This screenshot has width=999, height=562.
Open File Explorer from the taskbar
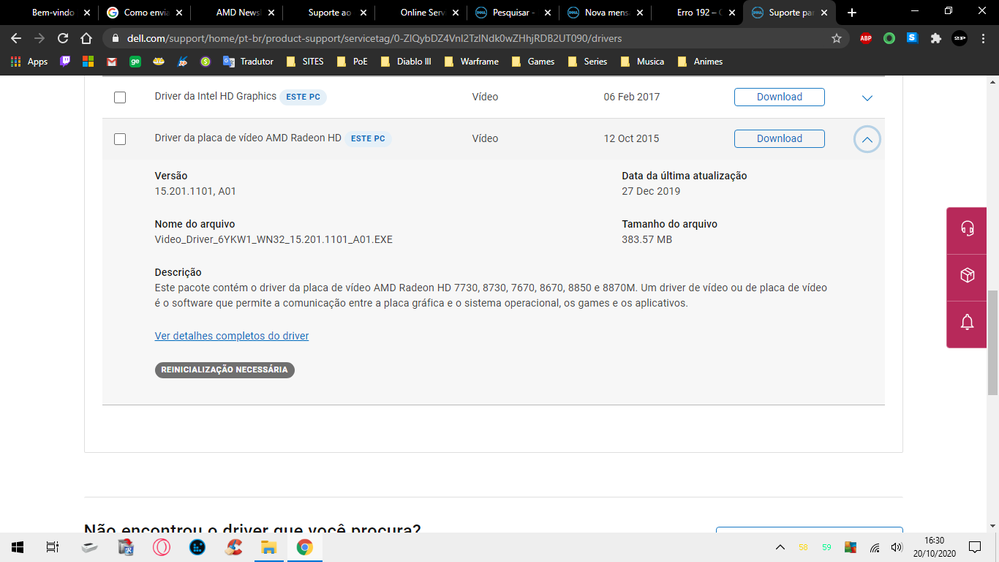coord(268,547)
